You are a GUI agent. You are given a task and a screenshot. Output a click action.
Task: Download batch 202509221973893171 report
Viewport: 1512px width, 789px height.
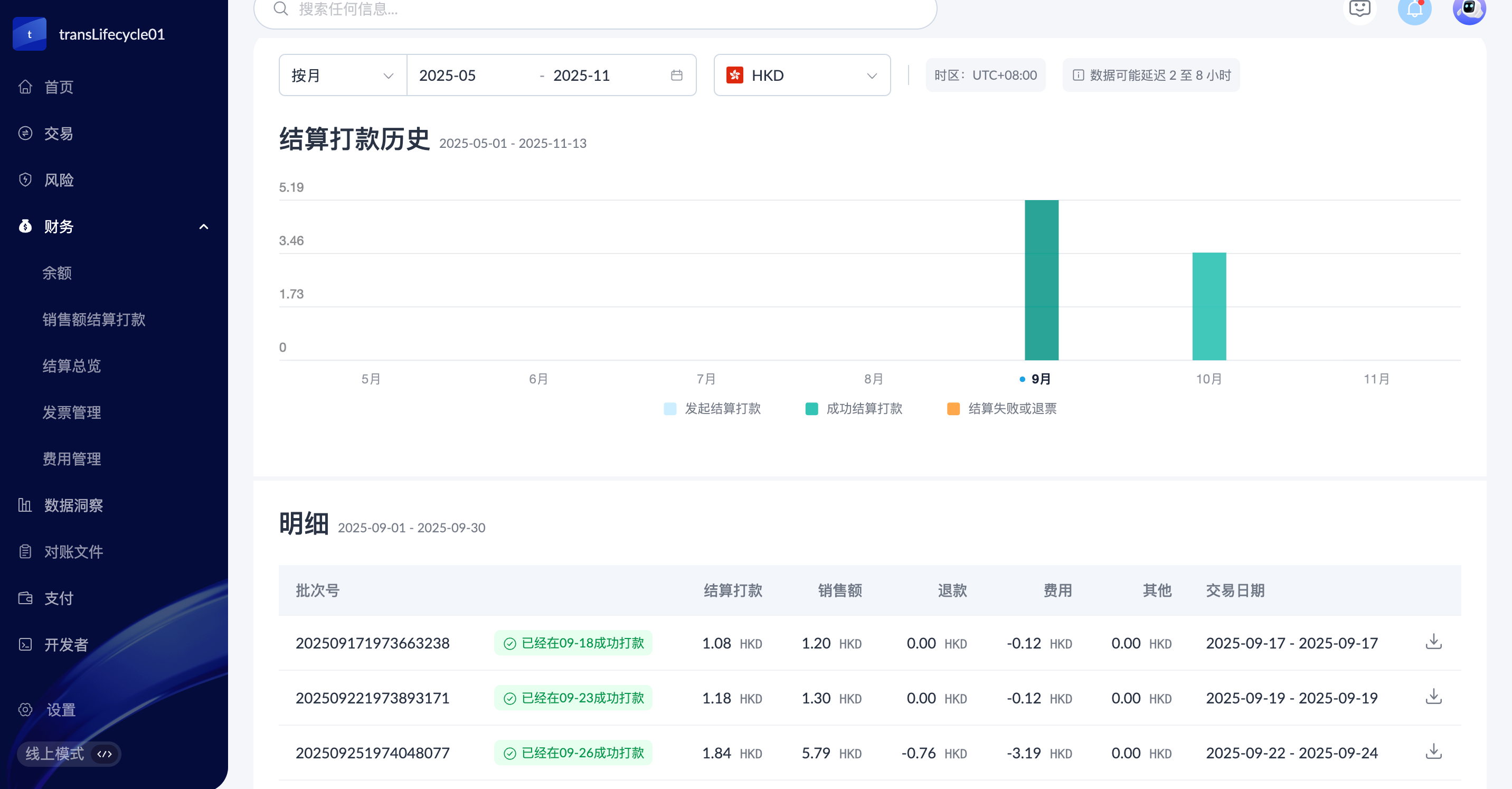tap(1433, 697)
